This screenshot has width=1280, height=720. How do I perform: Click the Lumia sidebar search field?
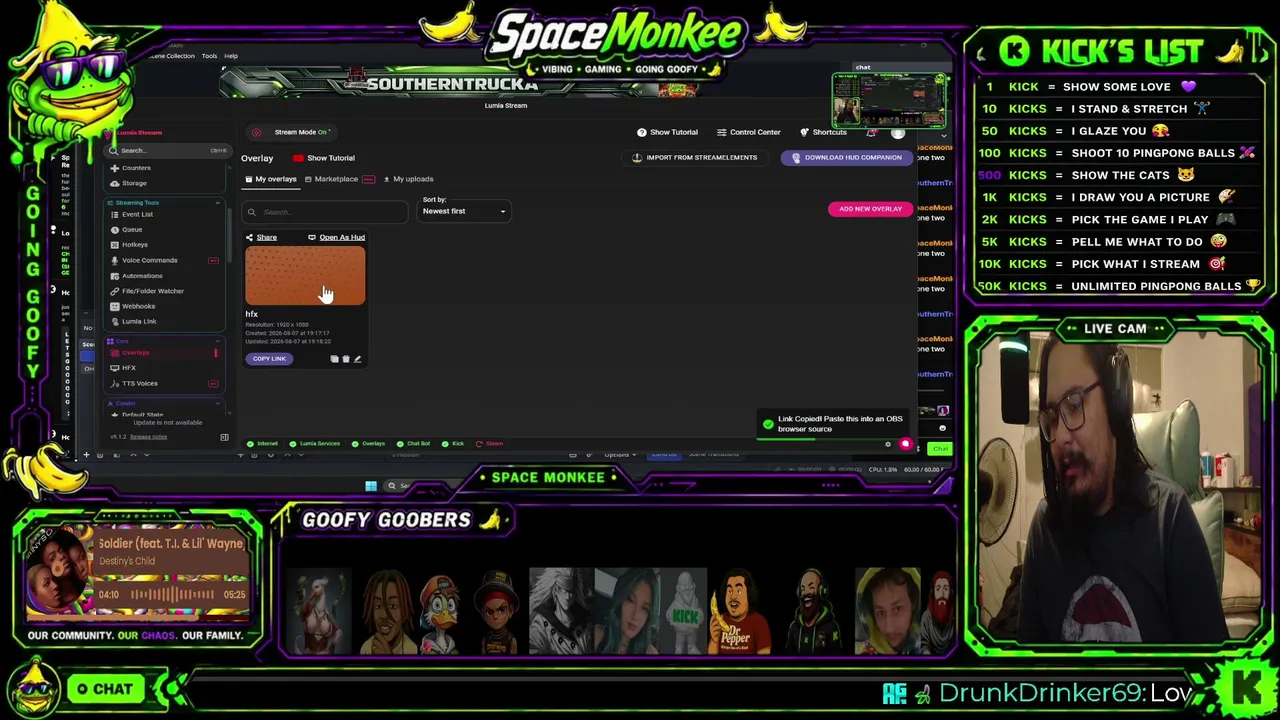[x=169, y=150]
